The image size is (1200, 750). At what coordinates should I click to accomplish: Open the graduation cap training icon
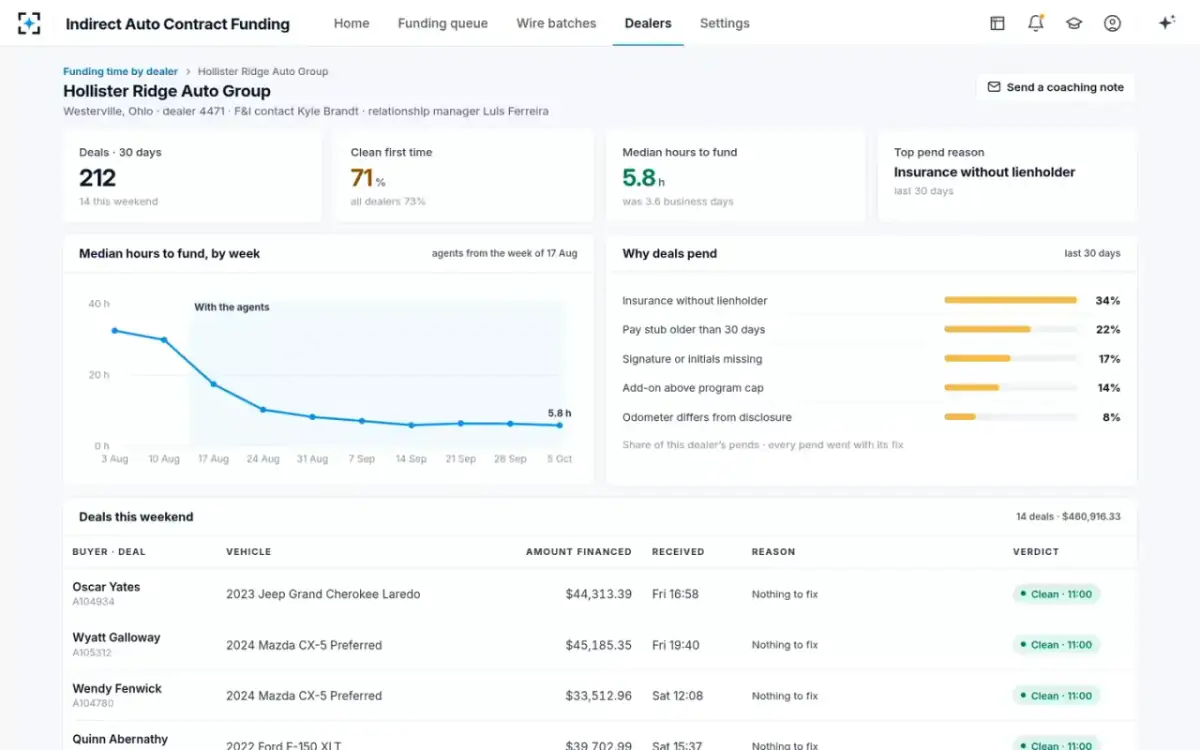(x=1074, y=23)
